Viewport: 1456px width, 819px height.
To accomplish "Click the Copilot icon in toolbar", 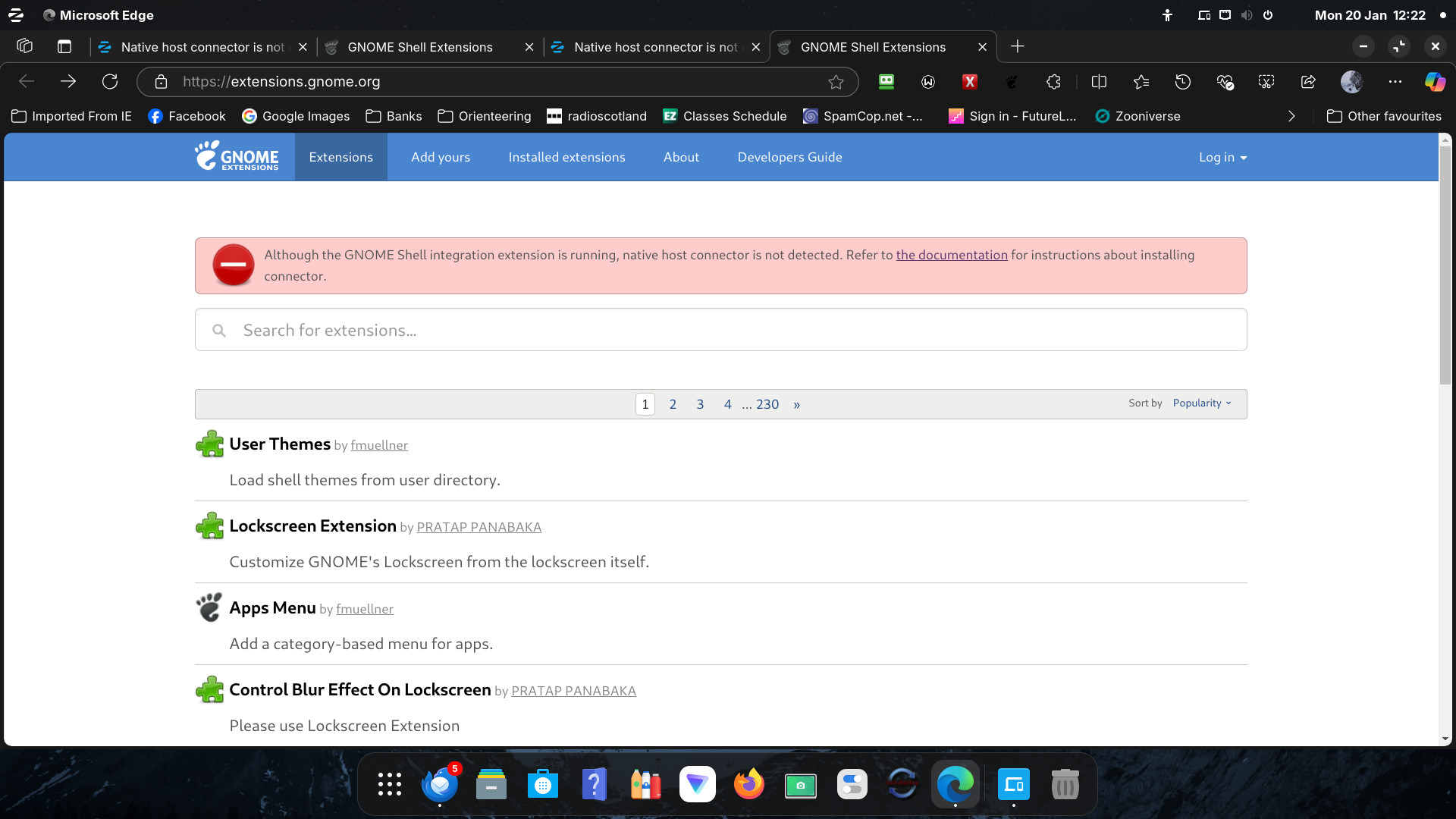I will pos(1435,82).
